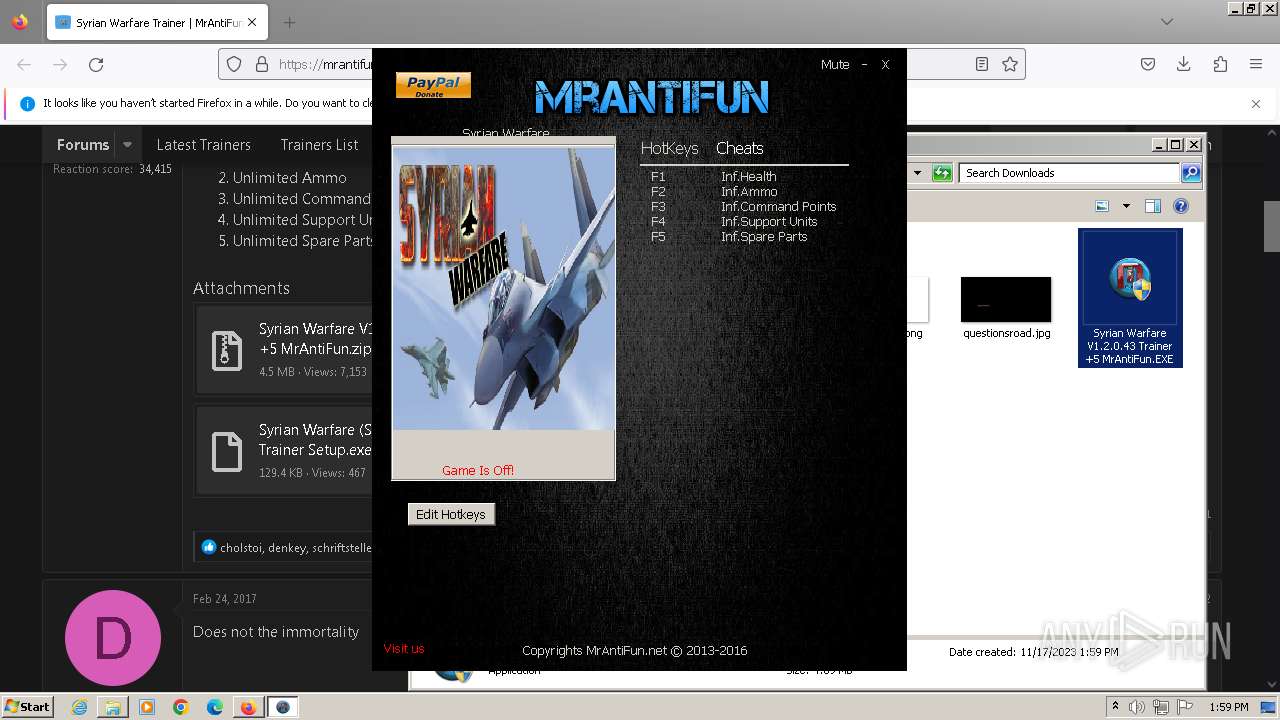The image size is (1280, 720).
Task: Open Internet Explorer from taskbar
Action: coord(79,707)
